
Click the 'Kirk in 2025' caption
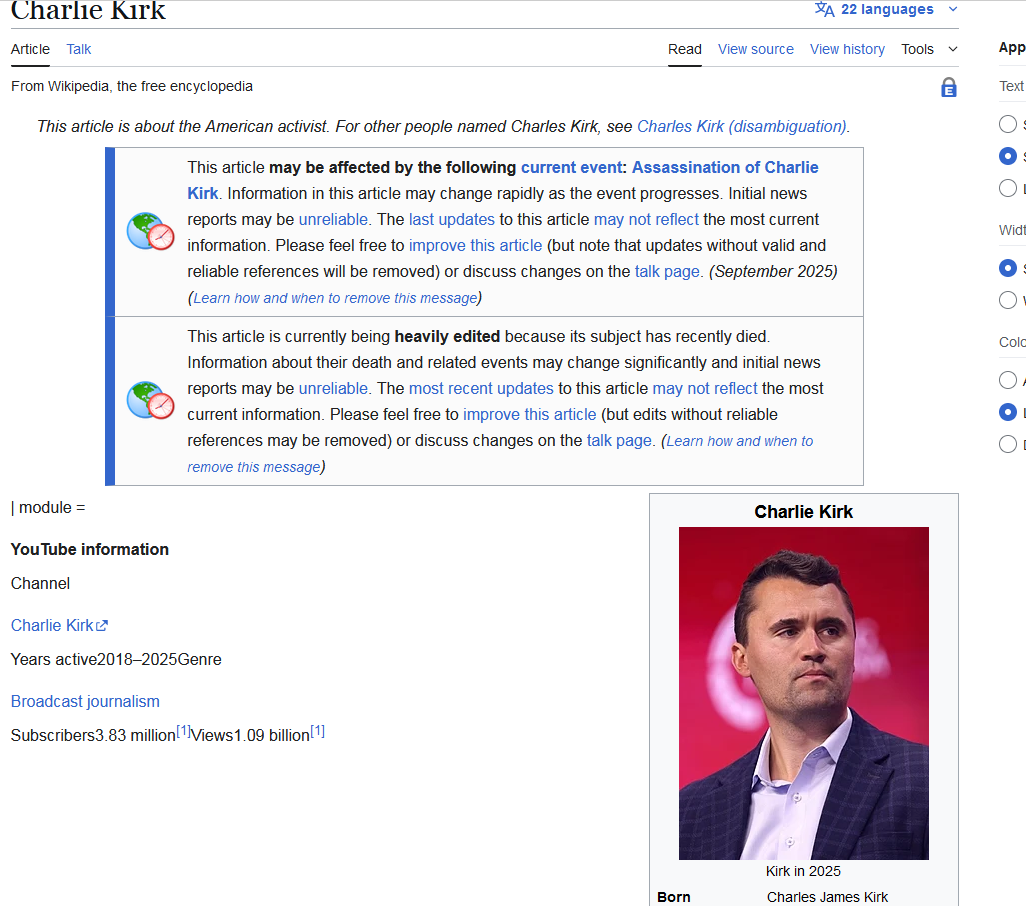803,871
